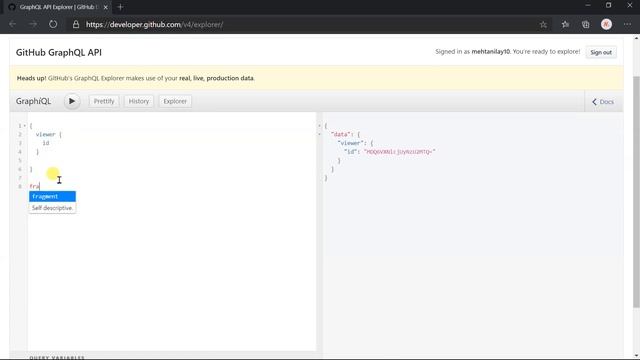Select the fragment autocomplete suggestion
This screenshot has width=640, height=360.
coord(52,196)
